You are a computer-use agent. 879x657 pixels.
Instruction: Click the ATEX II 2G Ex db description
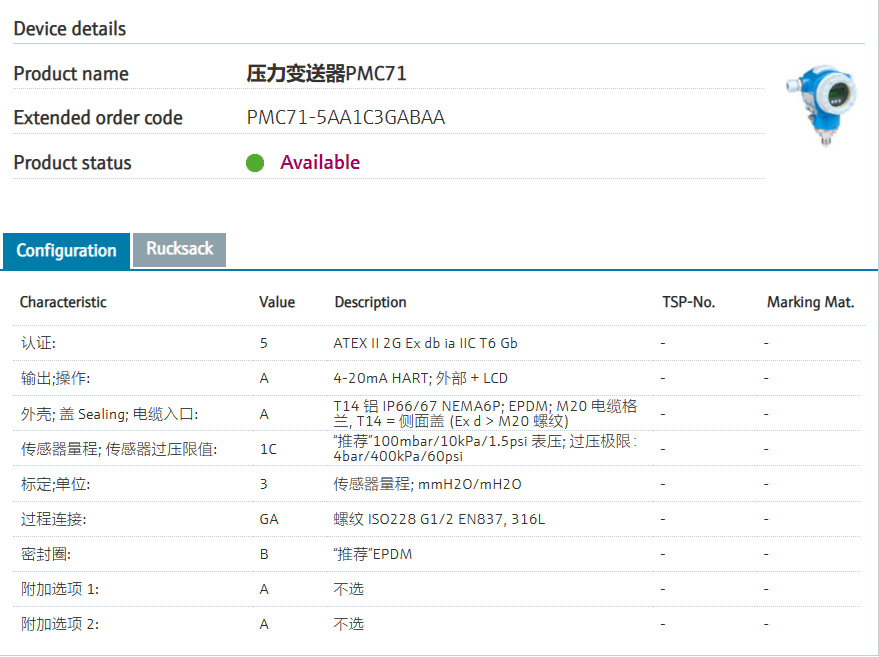[x=425, y=343]
